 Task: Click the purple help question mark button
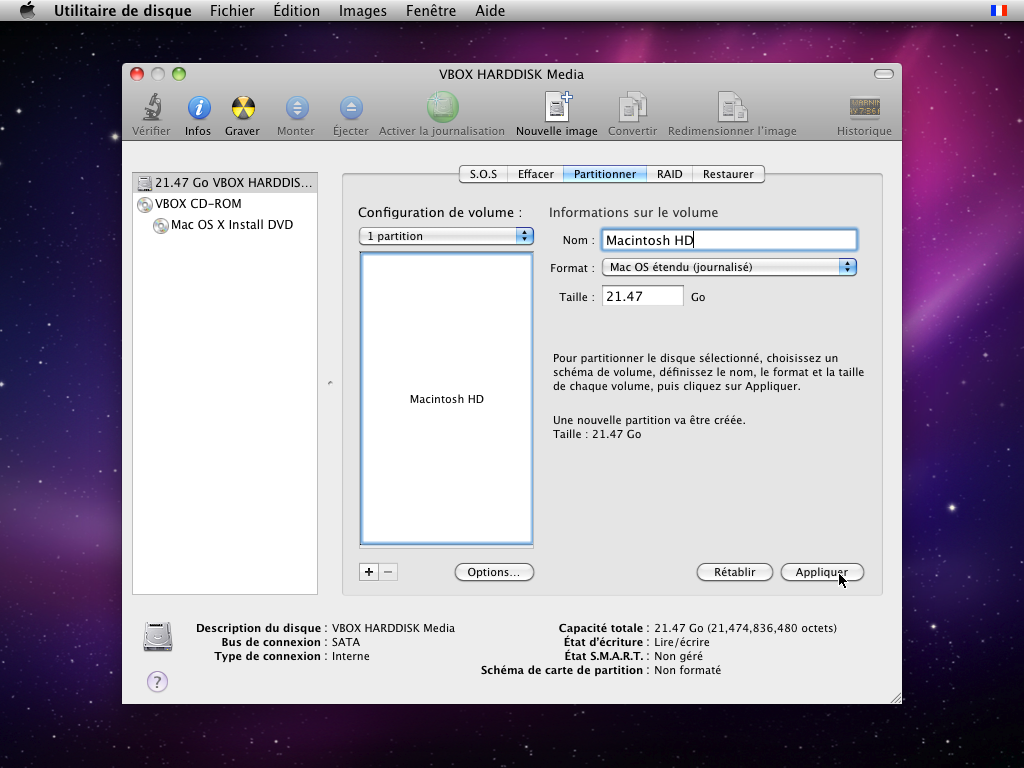[157, 681]
